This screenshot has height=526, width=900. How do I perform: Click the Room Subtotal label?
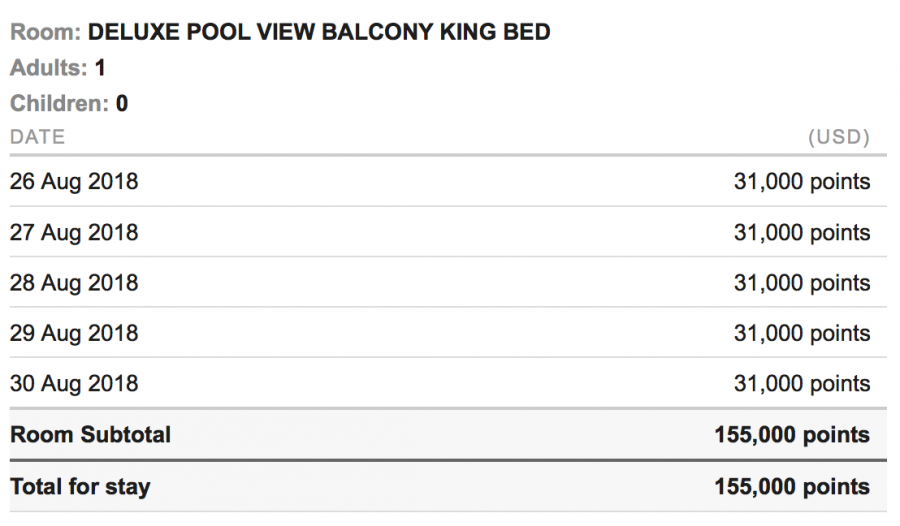pyautogui.click(x=90, y=435)
